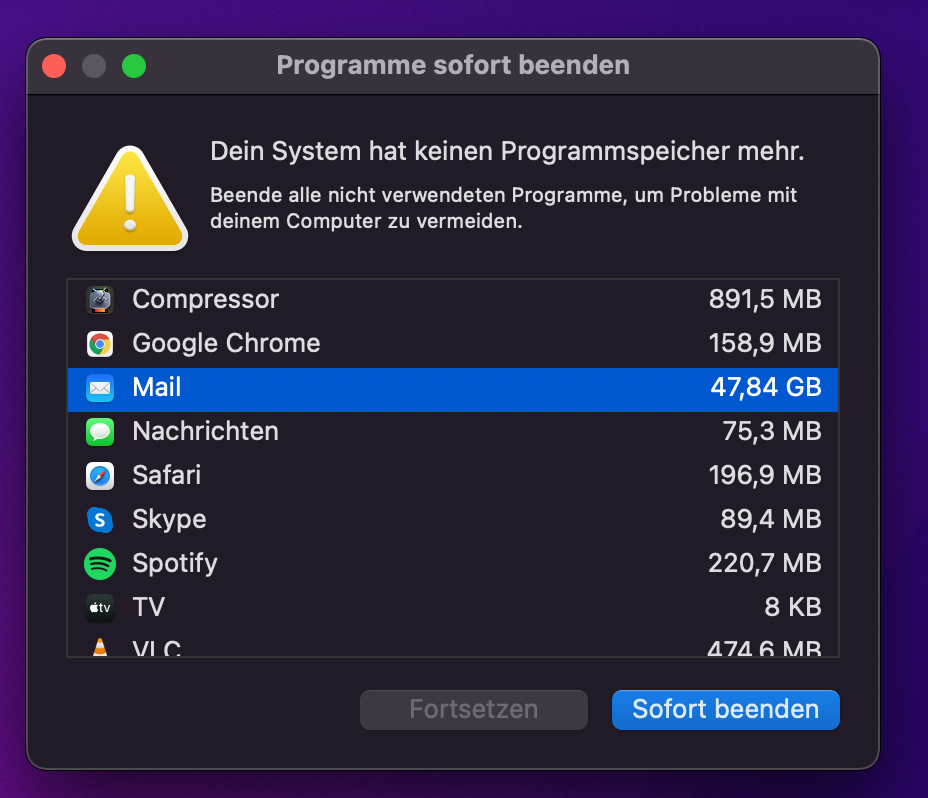928x798 pixels.
Task: Click the Google Chrome icon
Action: click(100, 344)
